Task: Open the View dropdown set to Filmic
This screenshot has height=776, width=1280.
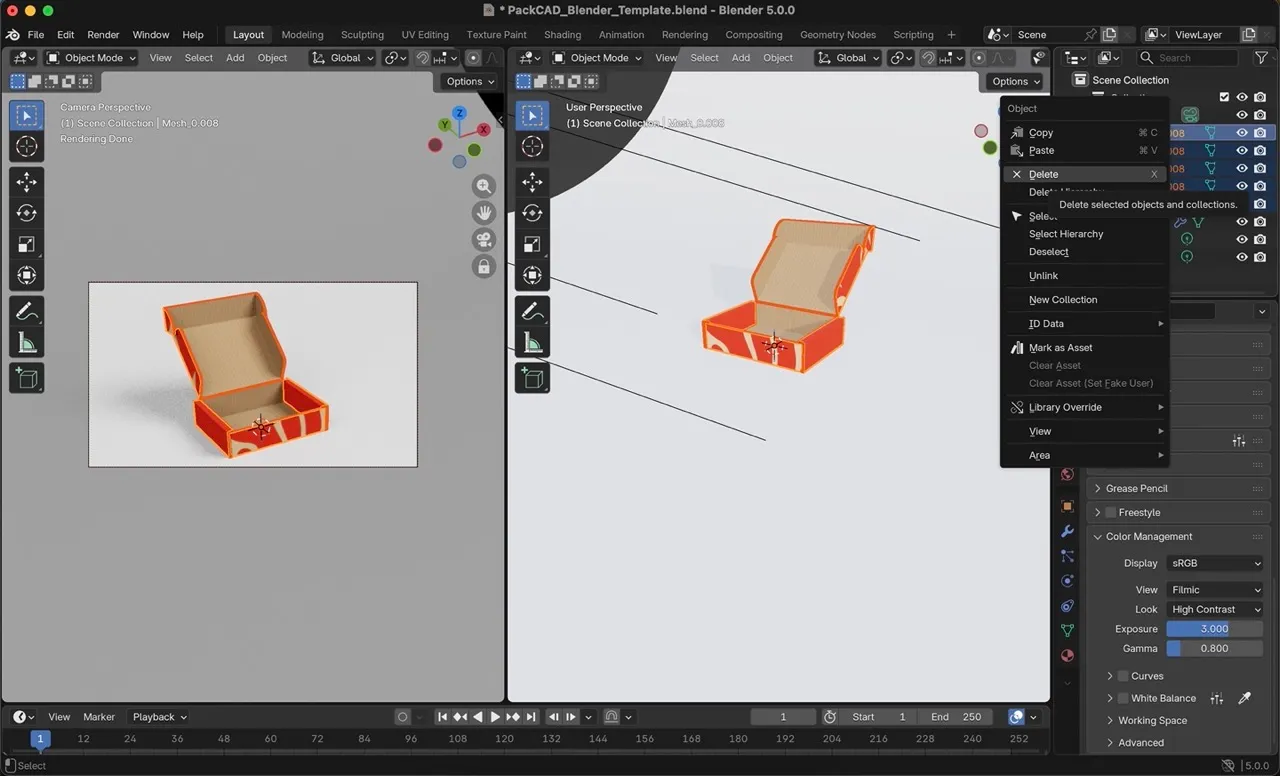Action: (1214, 589)
